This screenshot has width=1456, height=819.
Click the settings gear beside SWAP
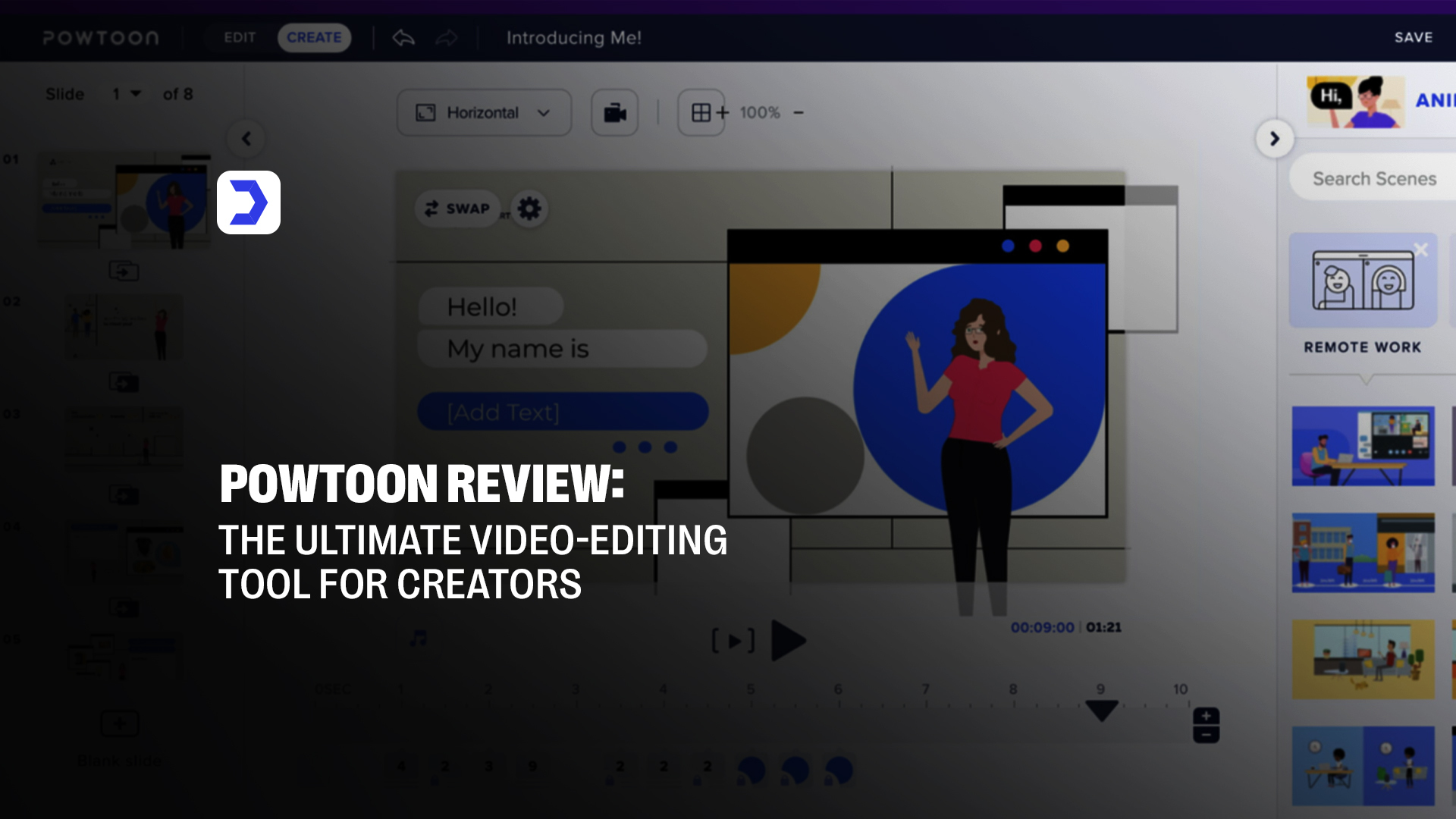coord(529,209)
